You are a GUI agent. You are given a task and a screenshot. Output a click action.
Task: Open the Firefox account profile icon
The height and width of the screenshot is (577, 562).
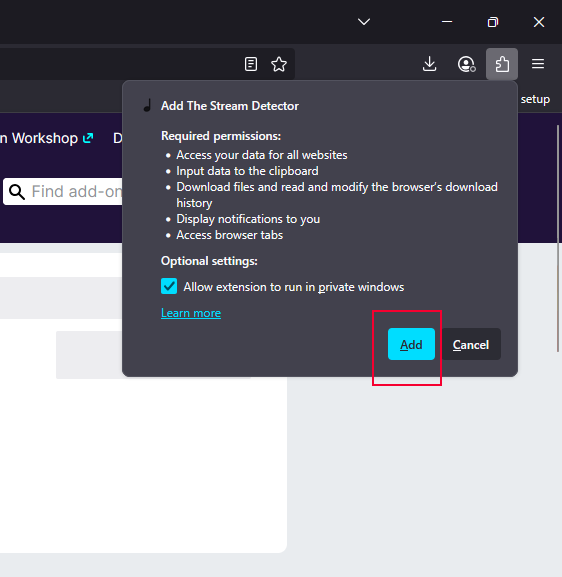click(x=466, y=64)
